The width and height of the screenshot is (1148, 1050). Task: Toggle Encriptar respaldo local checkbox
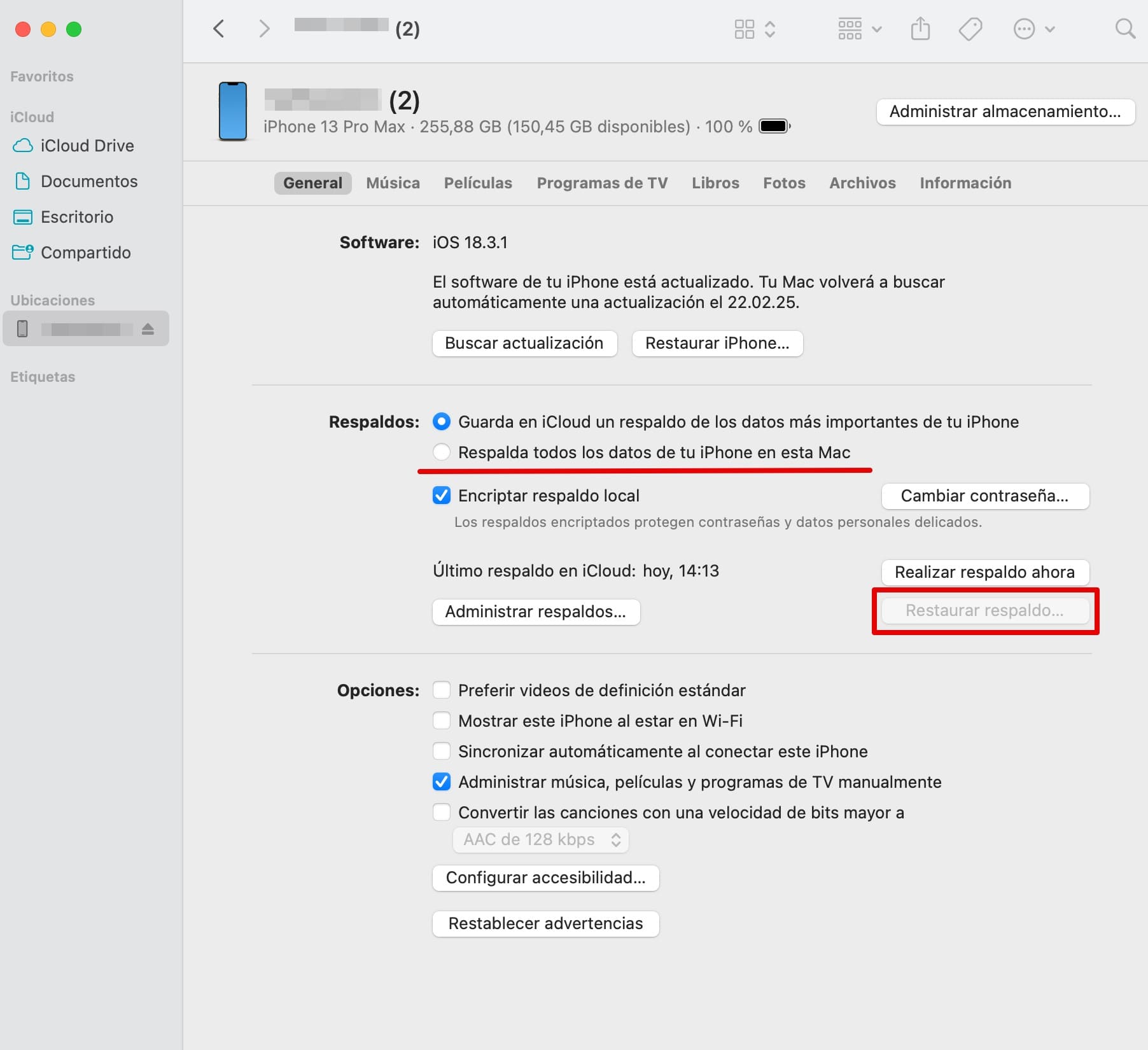pyautogui.click(x=441, y=495)
